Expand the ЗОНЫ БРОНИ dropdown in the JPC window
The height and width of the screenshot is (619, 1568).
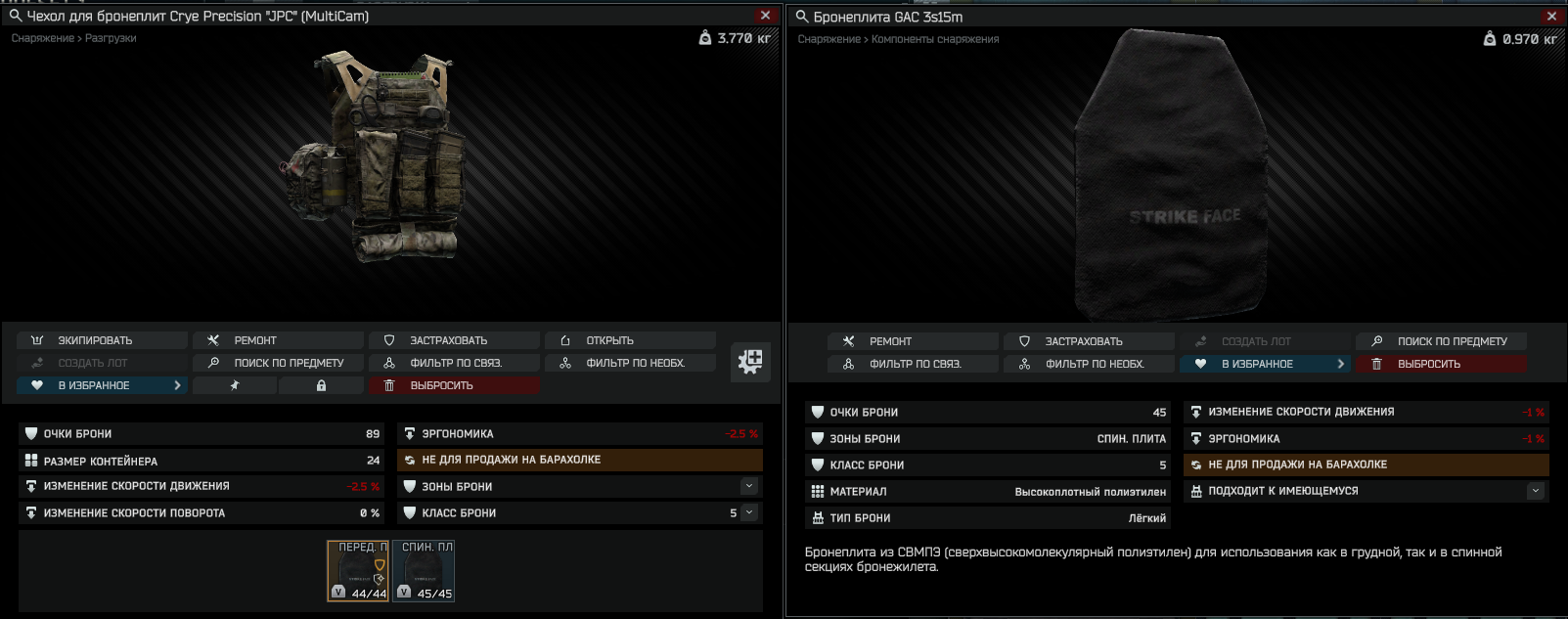[x=749, y=486]
